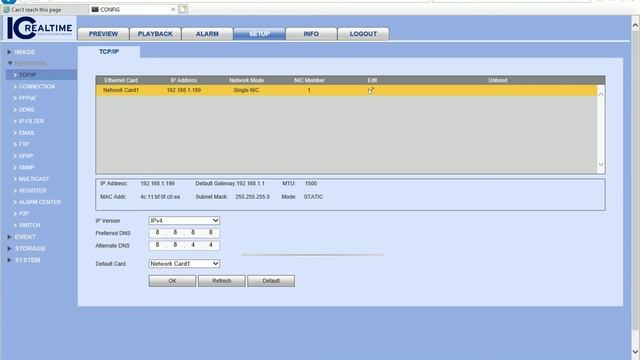The image size is (640, 360).
Task: Open the PREVIEW tab
Action: [103, 34]
